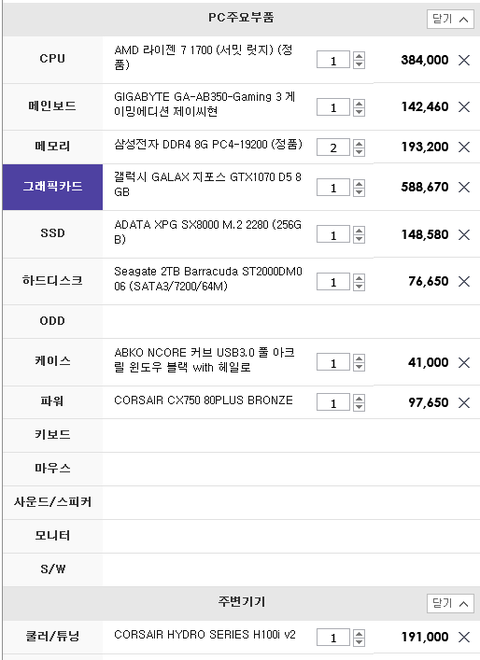This screenshot has height=660, width=480.
Task: Decrease memory quantity with down arrow
Action: tap(359, 152)
